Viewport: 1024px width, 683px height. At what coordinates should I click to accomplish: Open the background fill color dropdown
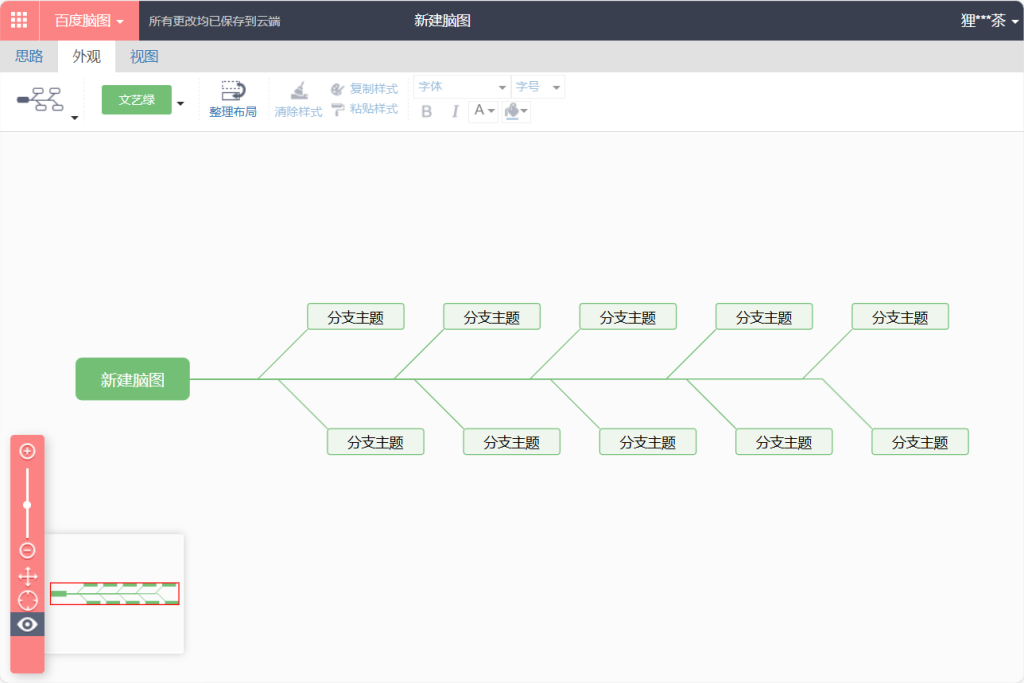(x=516, y=111)
